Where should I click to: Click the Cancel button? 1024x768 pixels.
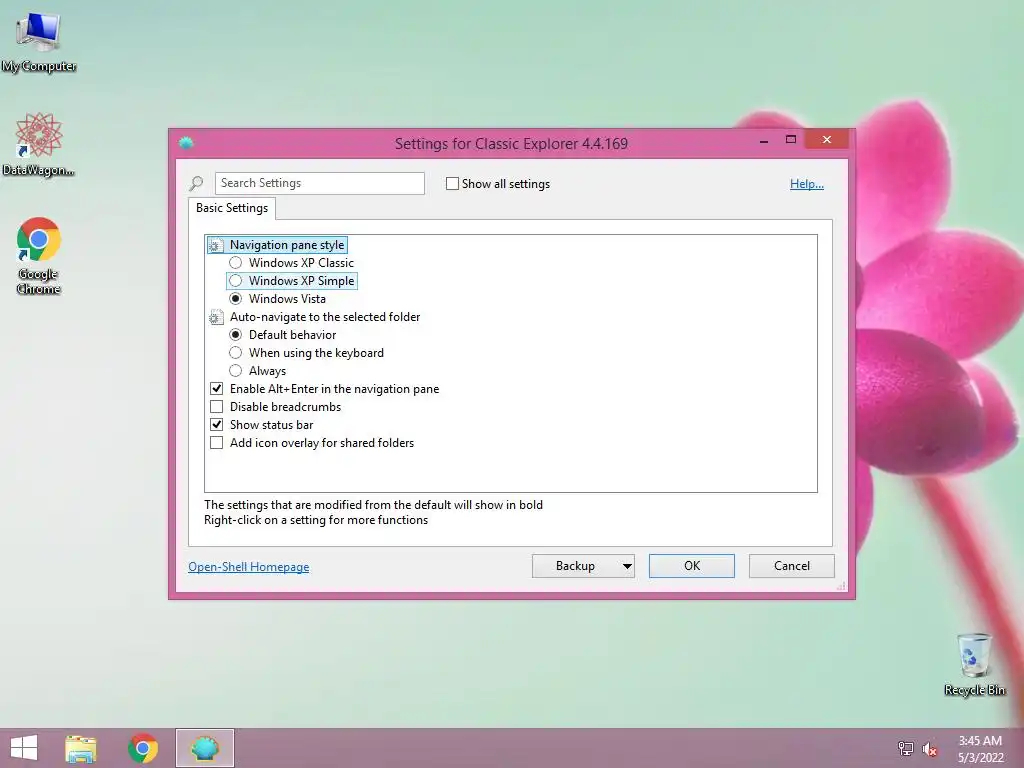tap(792, 566)
